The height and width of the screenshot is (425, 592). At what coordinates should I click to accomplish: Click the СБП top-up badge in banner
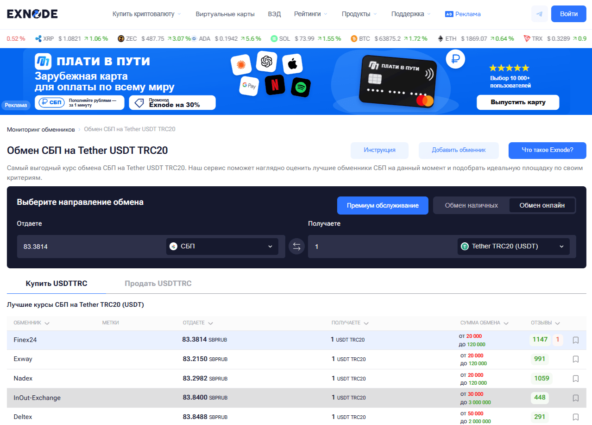[x=79, y=102]
